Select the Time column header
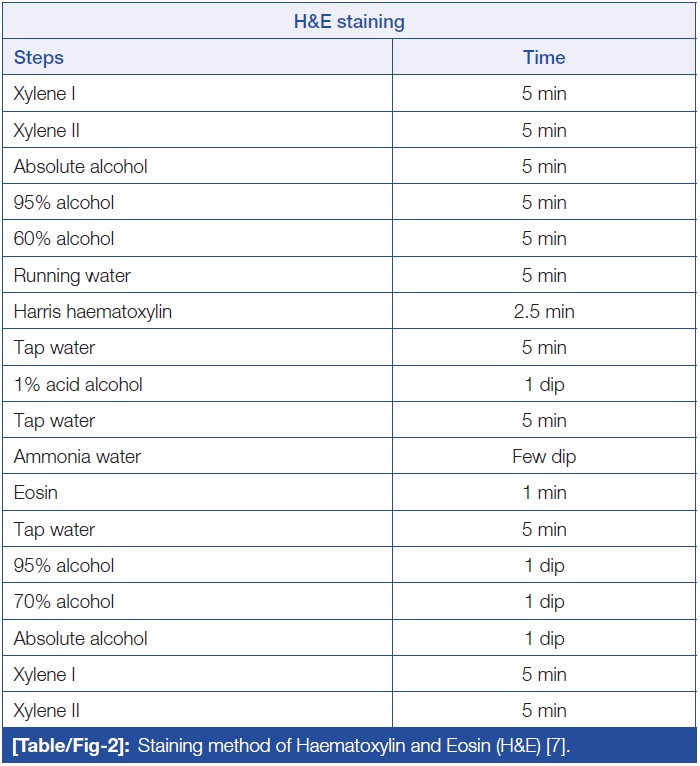 coord(543,57)
